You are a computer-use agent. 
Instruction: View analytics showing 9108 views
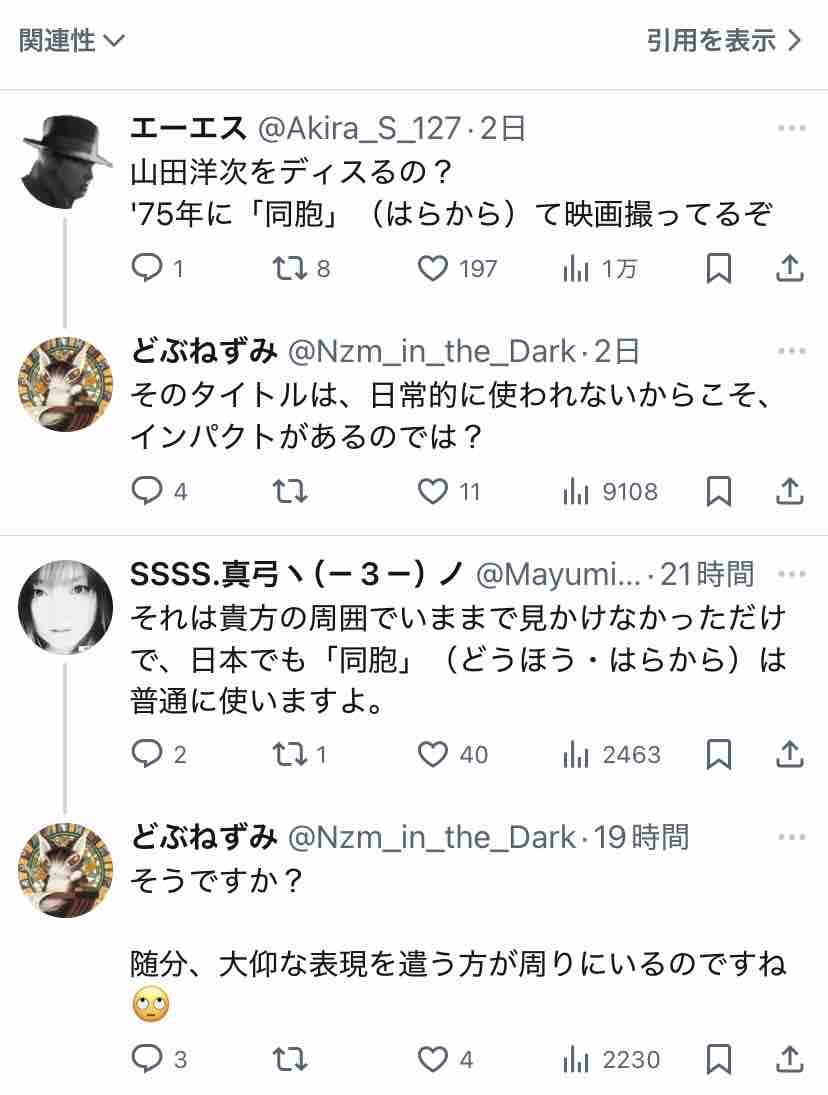pyautogui.click(x=576, y=492)
